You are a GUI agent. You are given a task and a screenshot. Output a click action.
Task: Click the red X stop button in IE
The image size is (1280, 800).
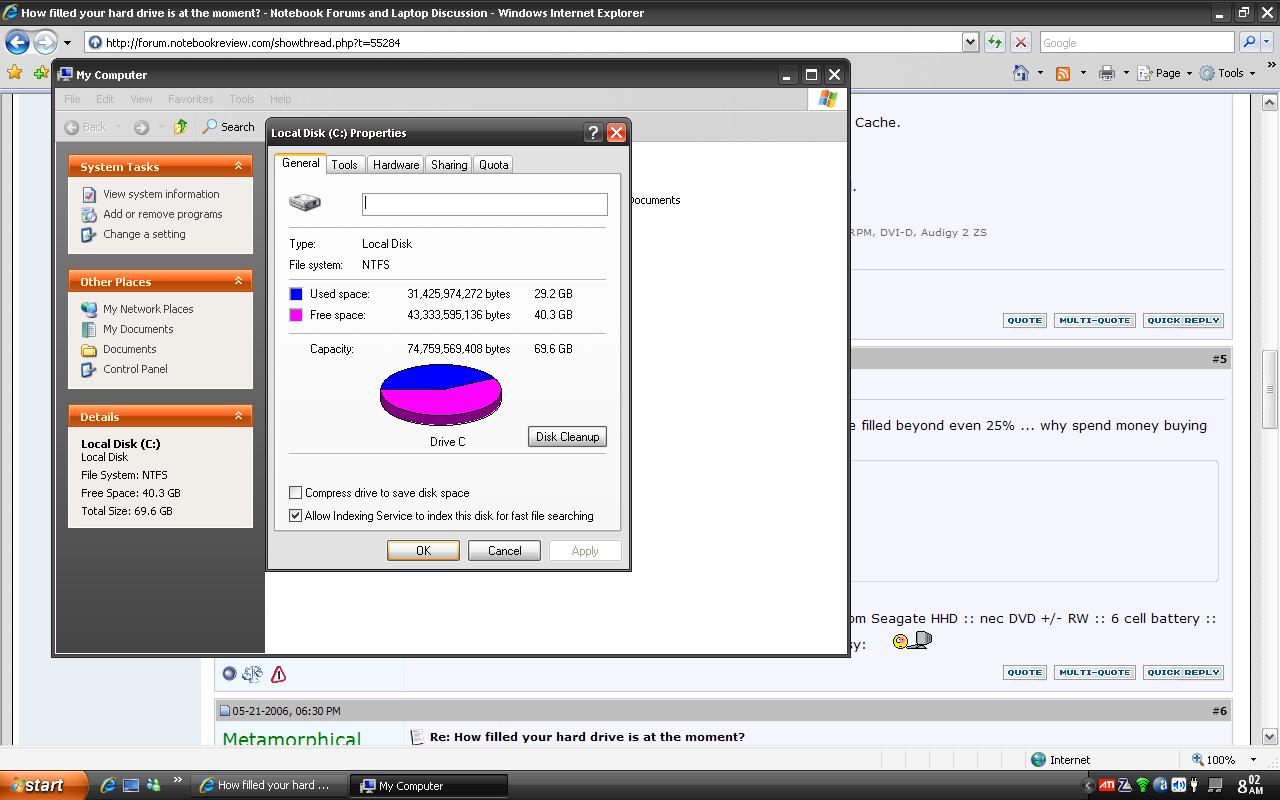(1021, 42)
